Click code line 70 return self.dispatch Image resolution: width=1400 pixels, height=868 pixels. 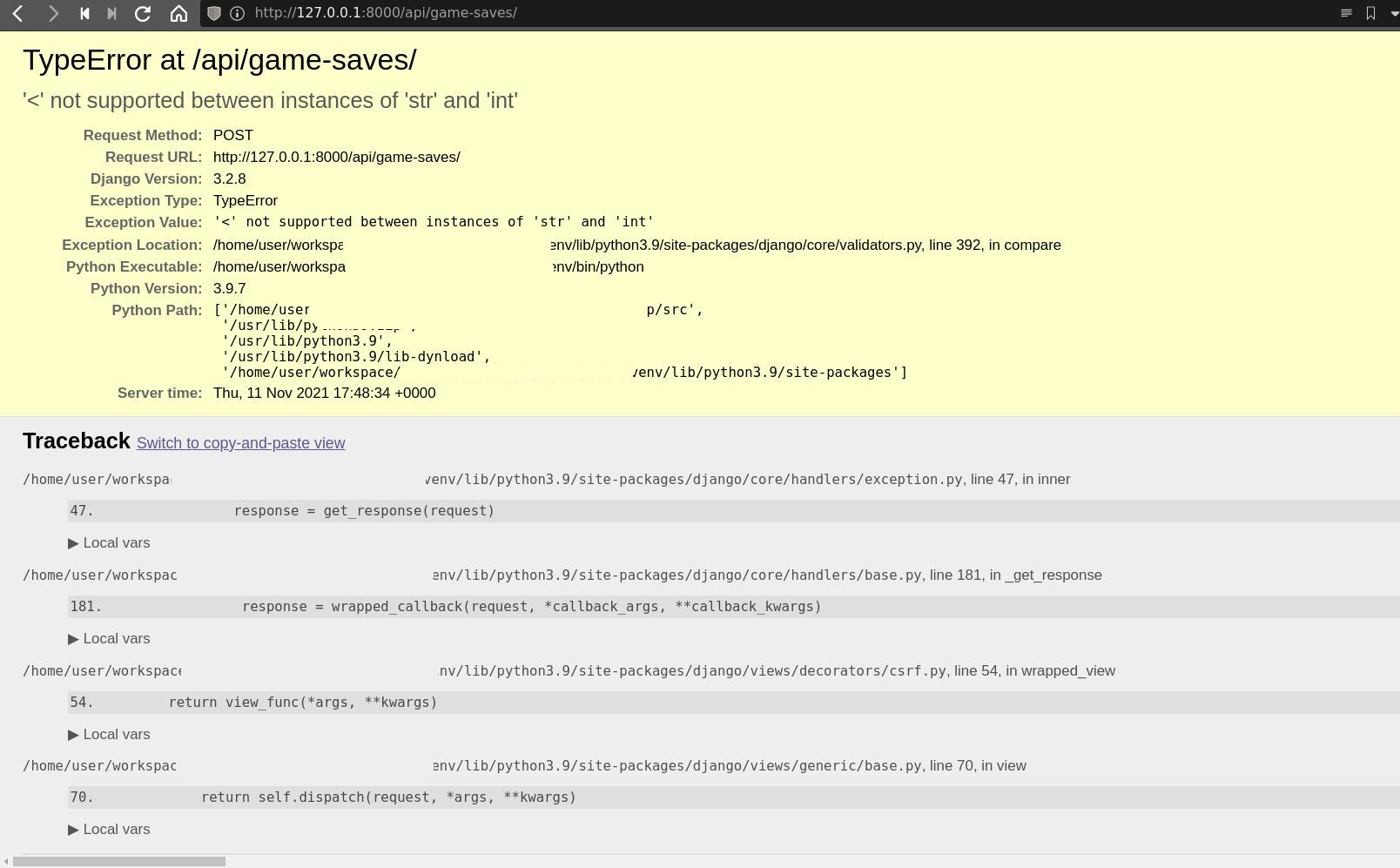[733, 797]
